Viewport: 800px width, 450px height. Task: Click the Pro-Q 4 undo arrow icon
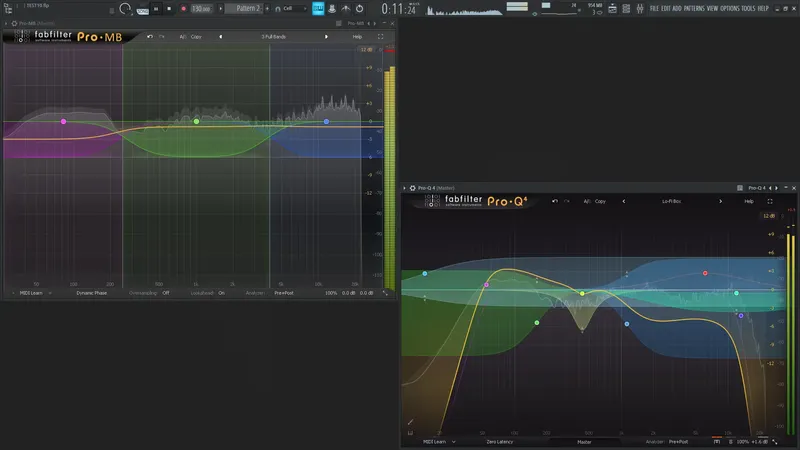point(555,201)
